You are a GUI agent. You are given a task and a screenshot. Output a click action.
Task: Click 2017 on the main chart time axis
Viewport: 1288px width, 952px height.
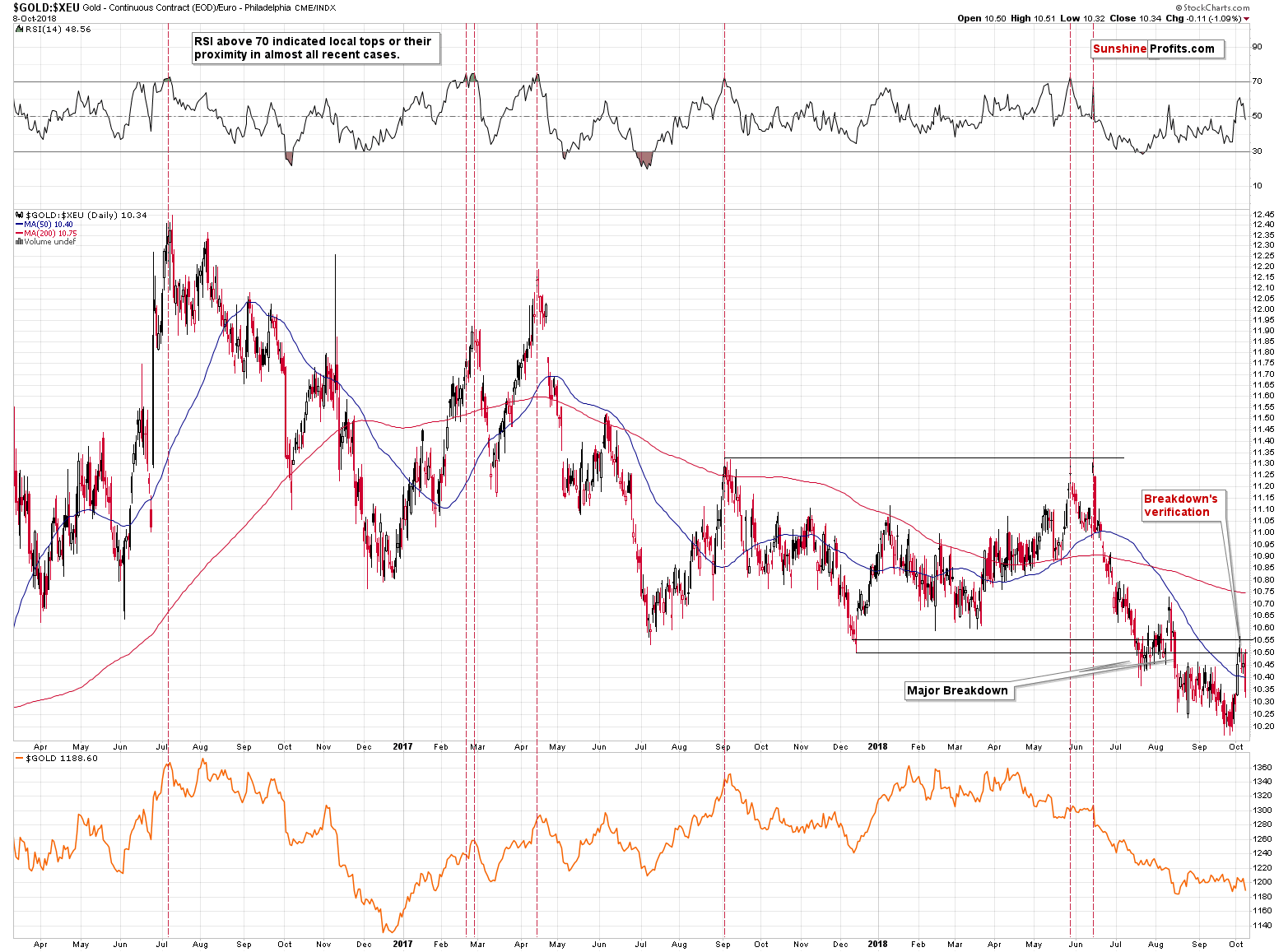pyautogui.click(x=402, y=746)
